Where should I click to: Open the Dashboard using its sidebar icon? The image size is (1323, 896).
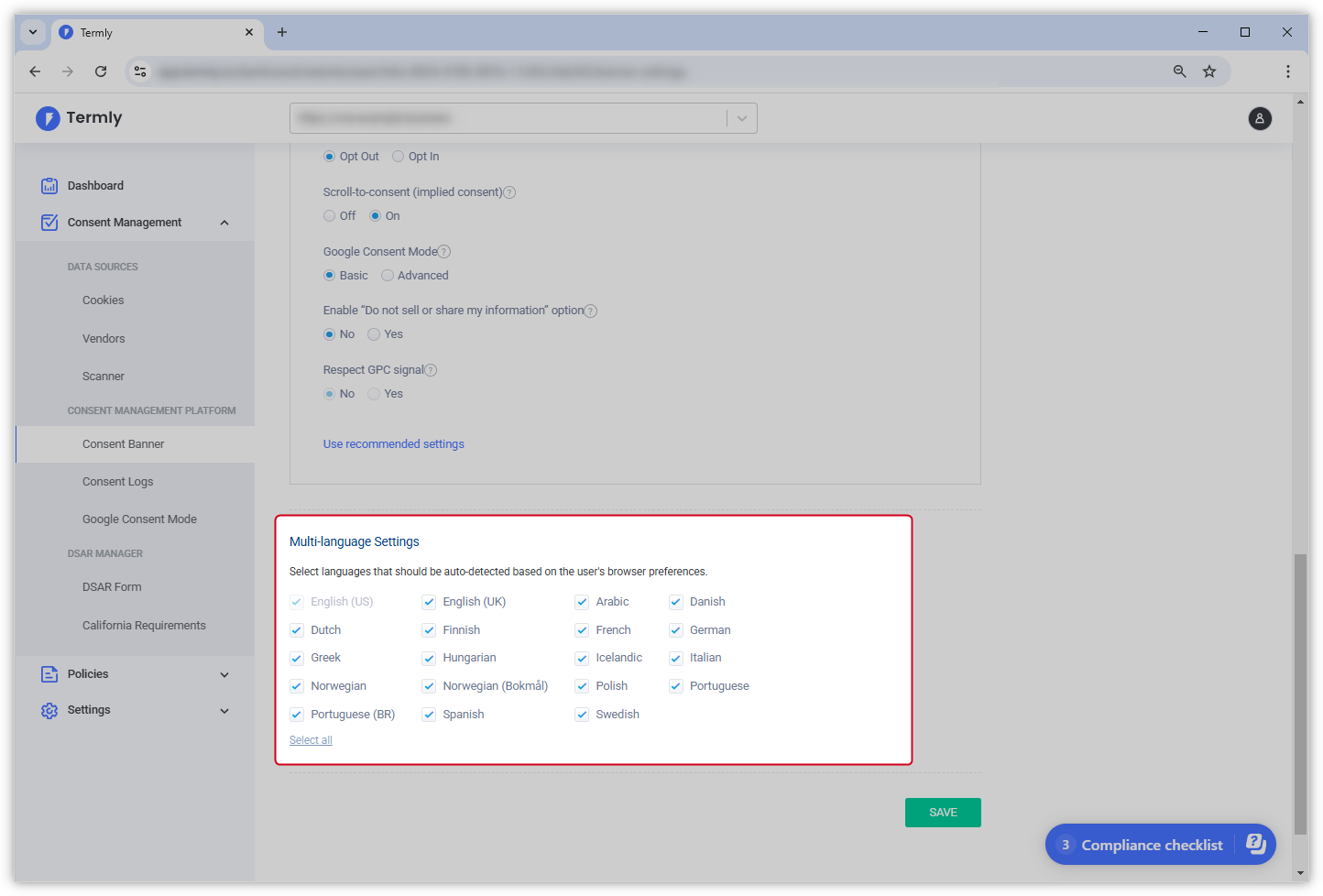point(49,185)
